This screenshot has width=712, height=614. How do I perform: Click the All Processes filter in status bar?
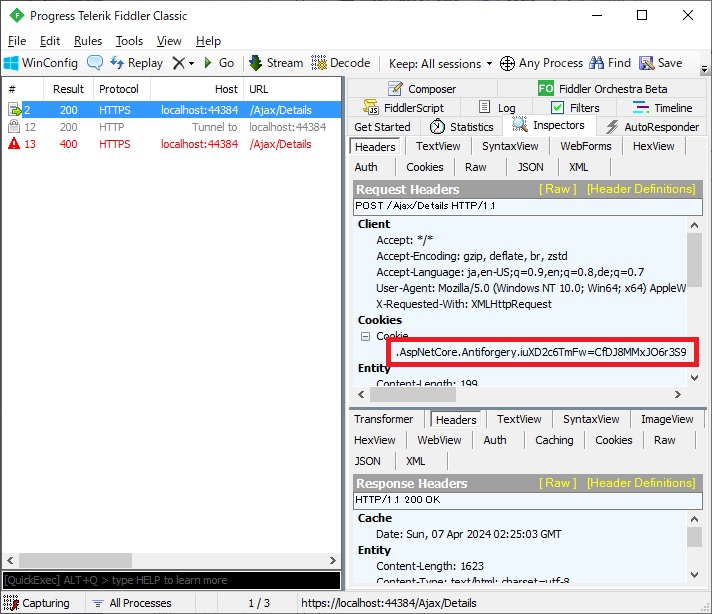[132, 603]
